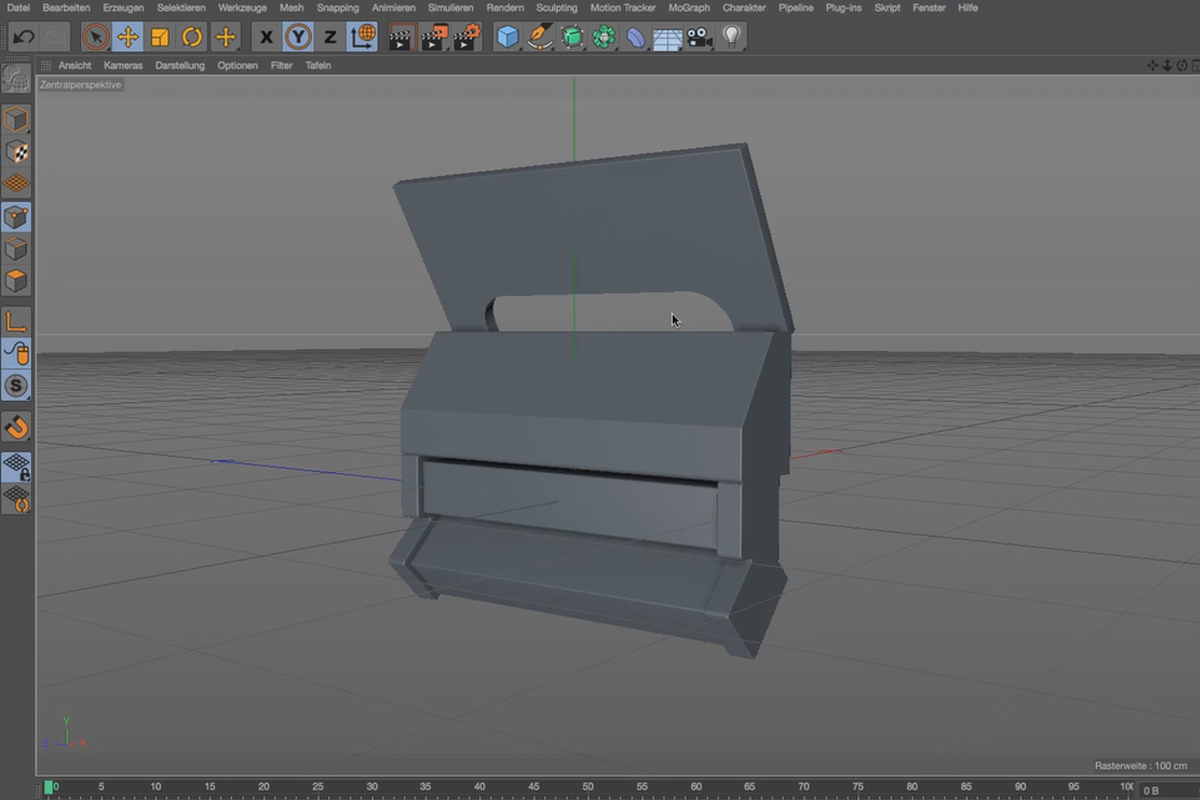Viewport: 1200px width, 800px height.
Task: Render the active view clapperboard
Action: pyautogui.click(x=402, y=38)
